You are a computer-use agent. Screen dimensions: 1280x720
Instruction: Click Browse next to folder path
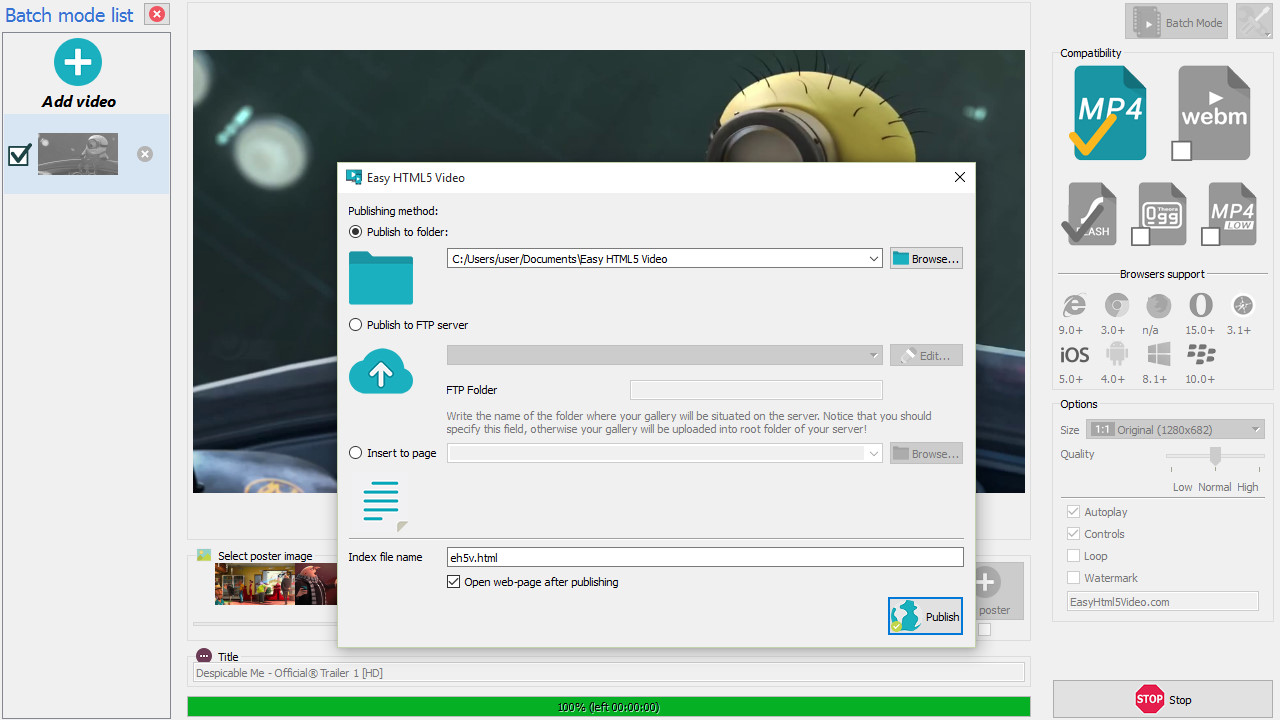click(926, 259)
